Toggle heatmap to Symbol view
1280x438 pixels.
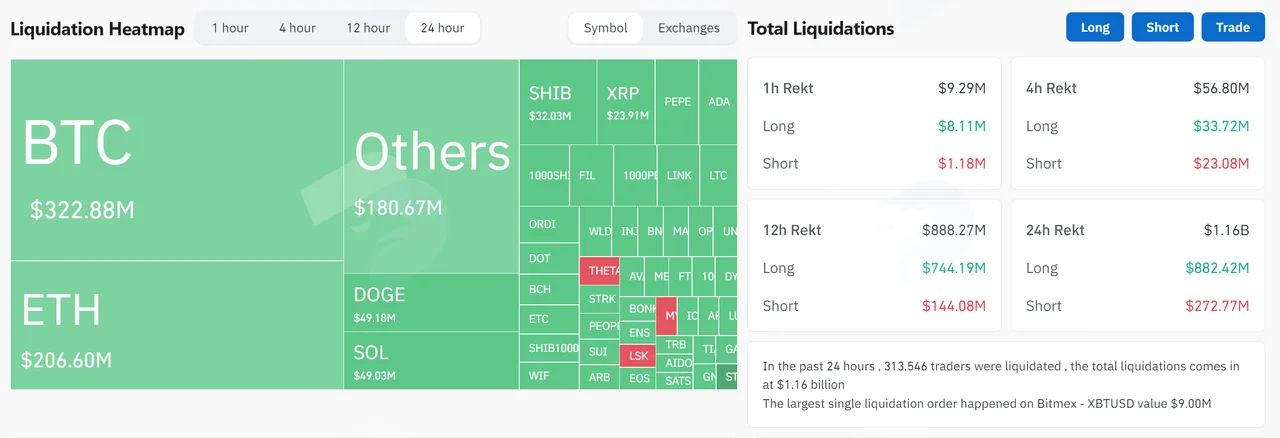(x=606, y=28)
